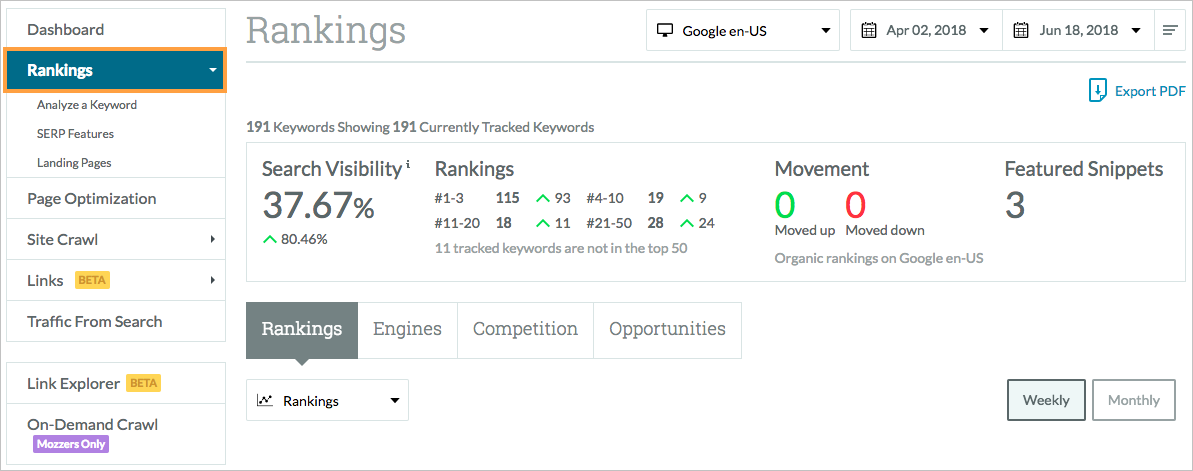This screenshot has height=471, width=1193.
Task: Open Analyze a Keyword
Action: 87,105
